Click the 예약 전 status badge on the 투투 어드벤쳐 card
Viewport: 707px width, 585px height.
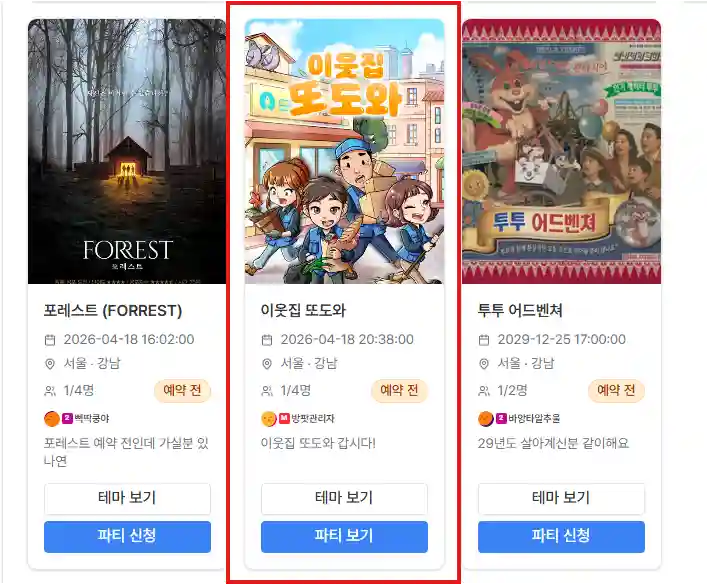click(x=616, y=391)
